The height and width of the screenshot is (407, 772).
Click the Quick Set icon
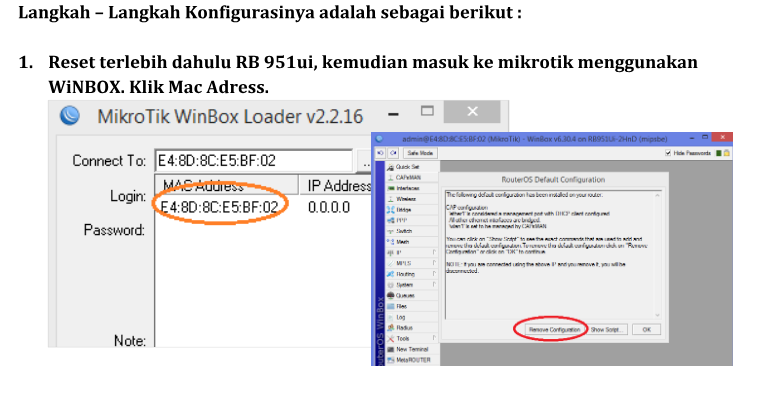(x=390, y=167)
